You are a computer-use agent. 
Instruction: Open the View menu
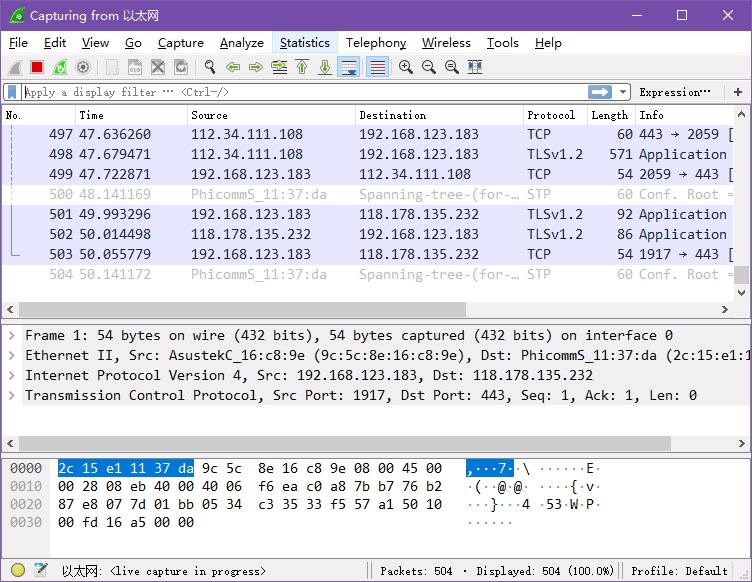click(x=95, y=43)
